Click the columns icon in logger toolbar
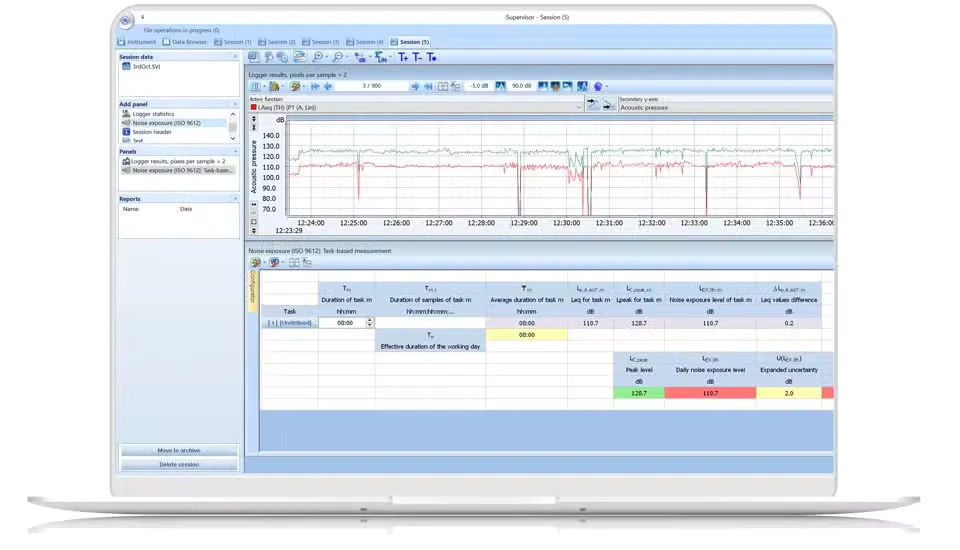960x550 pixels. pyautogui.click(x=255, y=86)
